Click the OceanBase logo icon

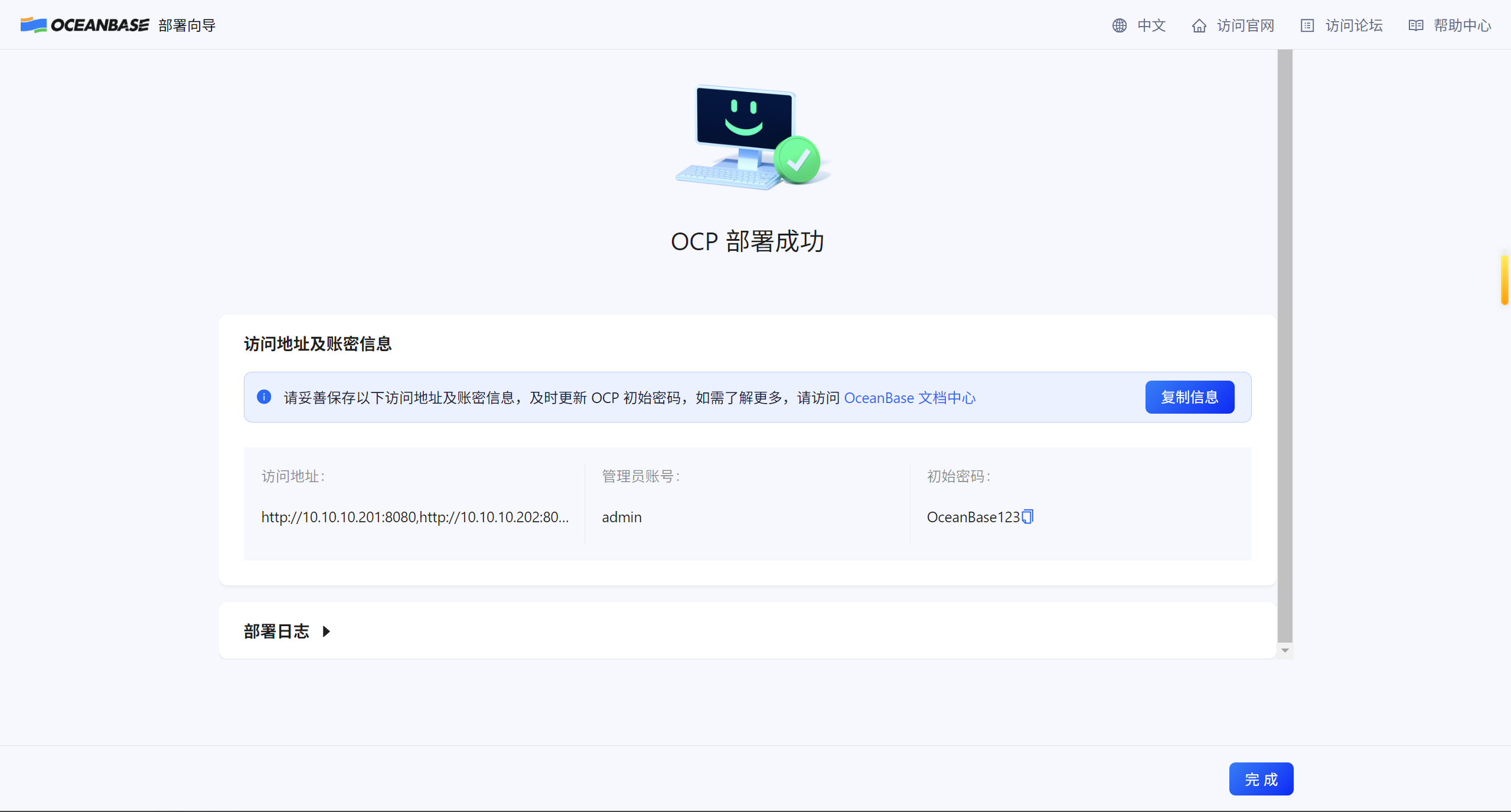[34, 25]
